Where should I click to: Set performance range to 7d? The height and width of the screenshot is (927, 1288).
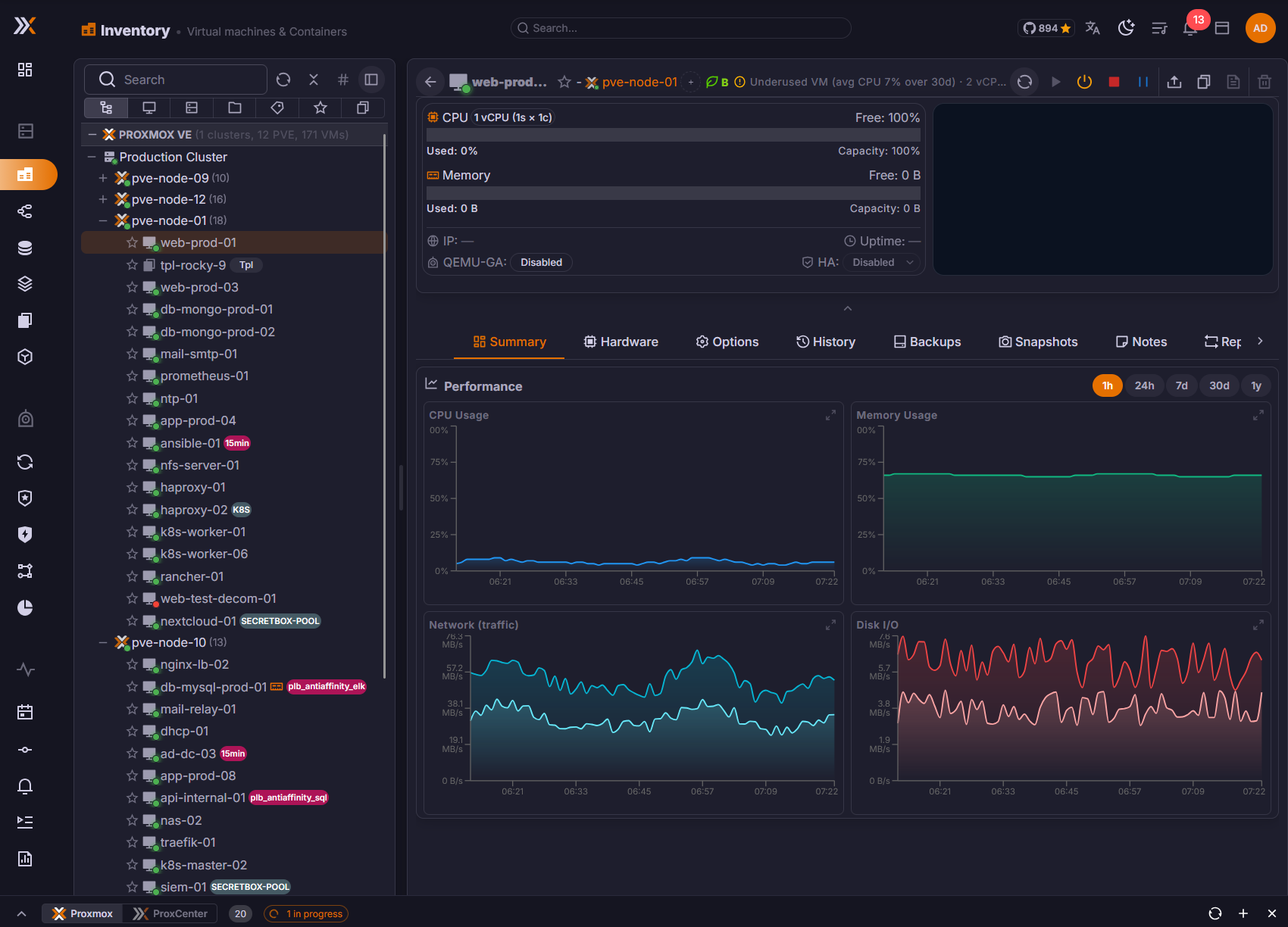coord(1181,385)
